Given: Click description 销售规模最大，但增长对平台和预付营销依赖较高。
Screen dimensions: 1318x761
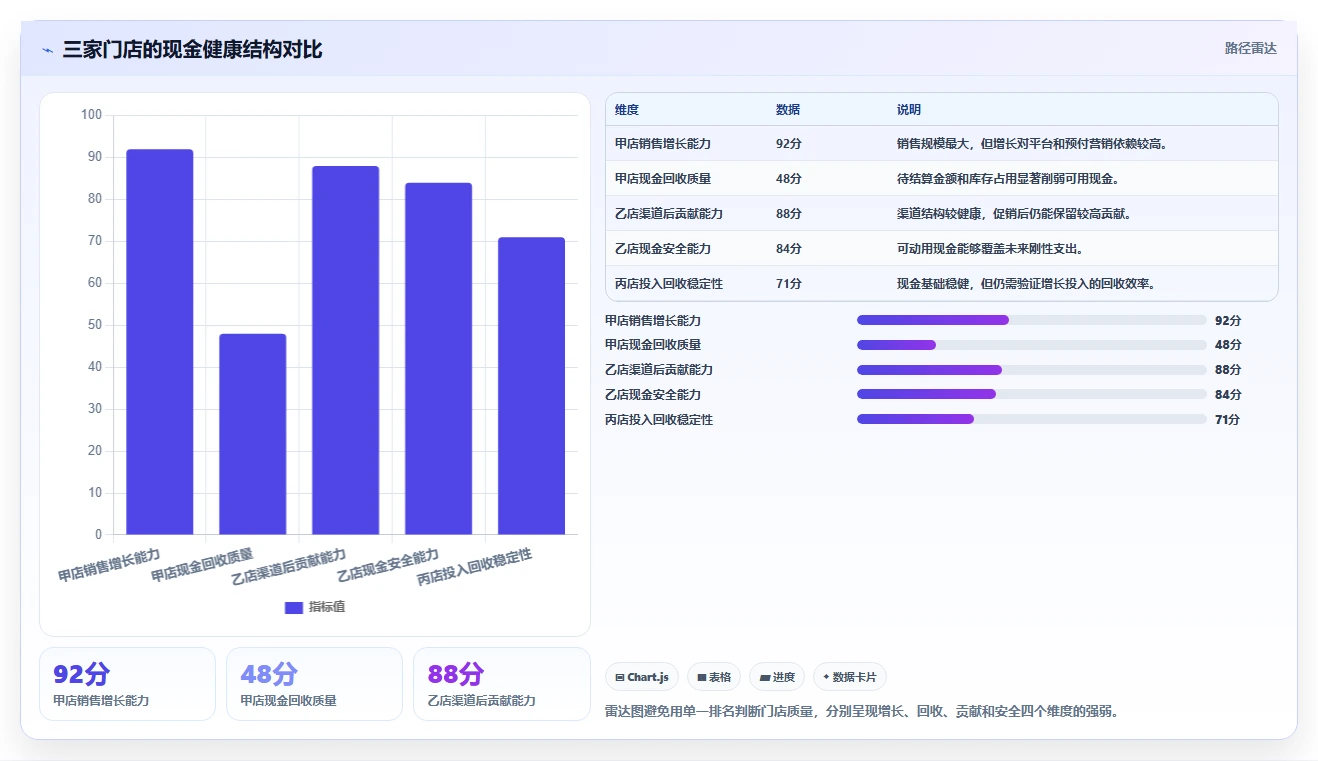Looking at the screenshot, I should [x=1033, y=144].
